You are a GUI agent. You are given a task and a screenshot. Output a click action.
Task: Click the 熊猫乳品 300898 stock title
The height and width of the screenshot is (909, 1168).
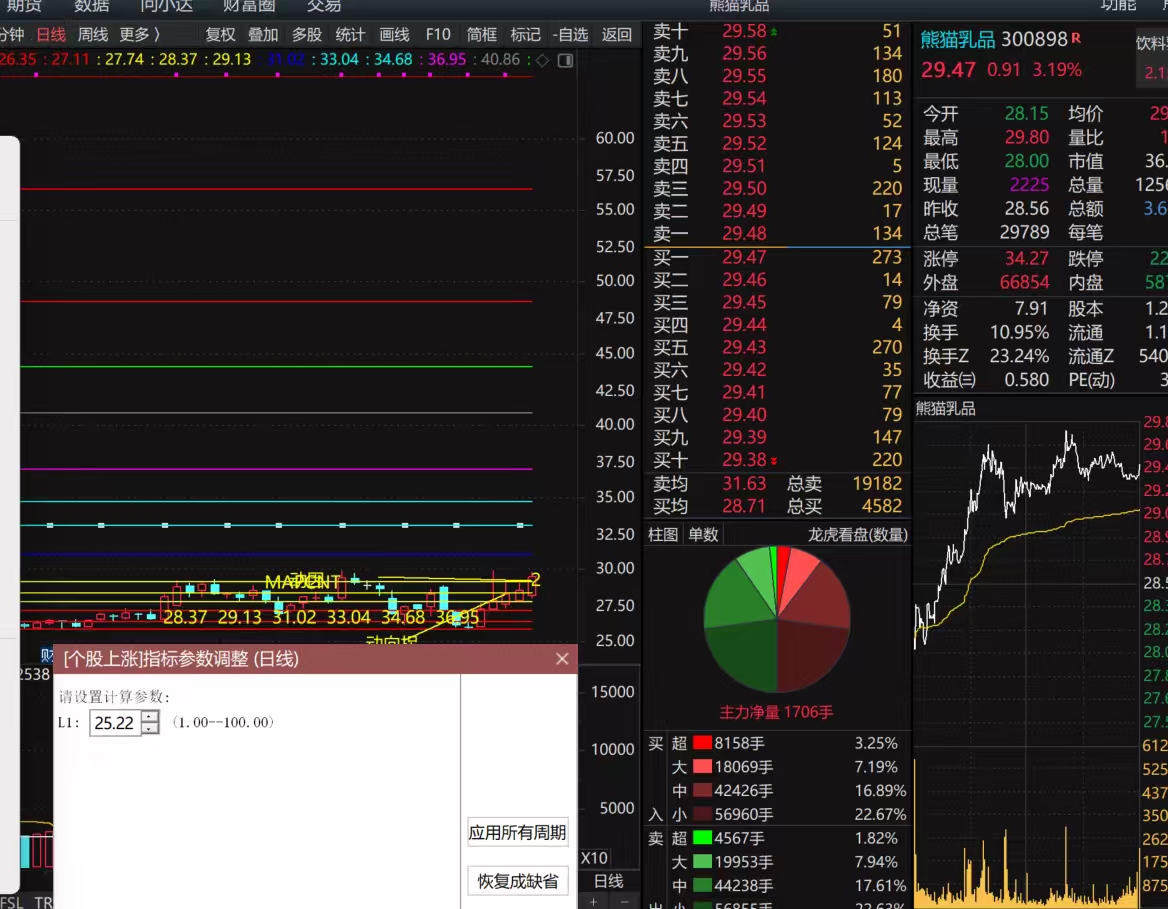point(994,39)
